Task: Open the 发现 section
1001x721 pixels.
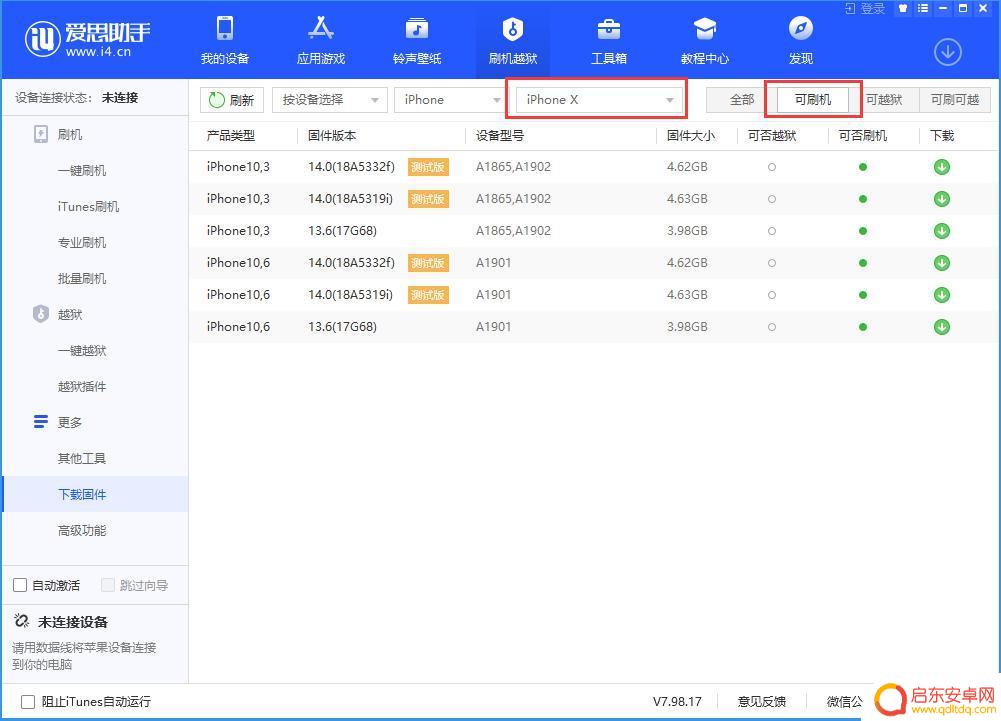Action: coord(801,41)
